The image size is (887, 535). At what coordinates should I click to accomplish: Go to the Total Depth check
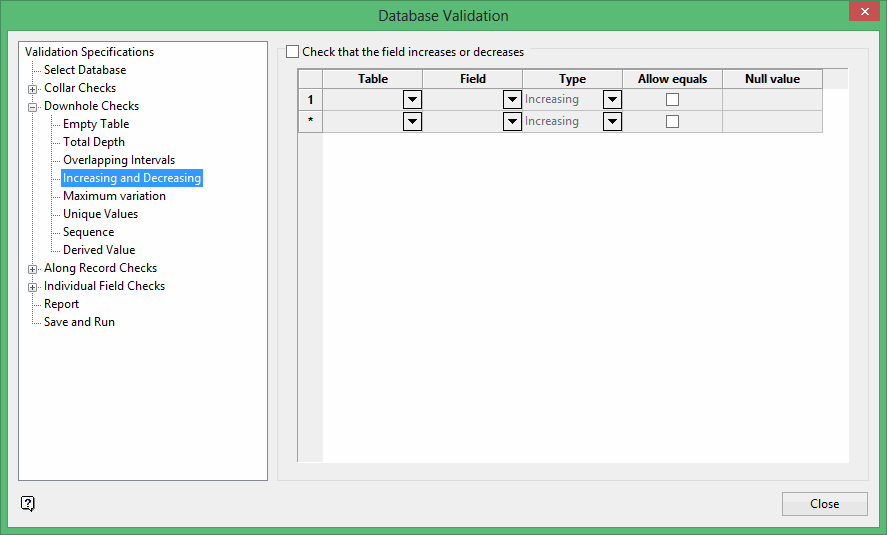[x=93, y=142]
